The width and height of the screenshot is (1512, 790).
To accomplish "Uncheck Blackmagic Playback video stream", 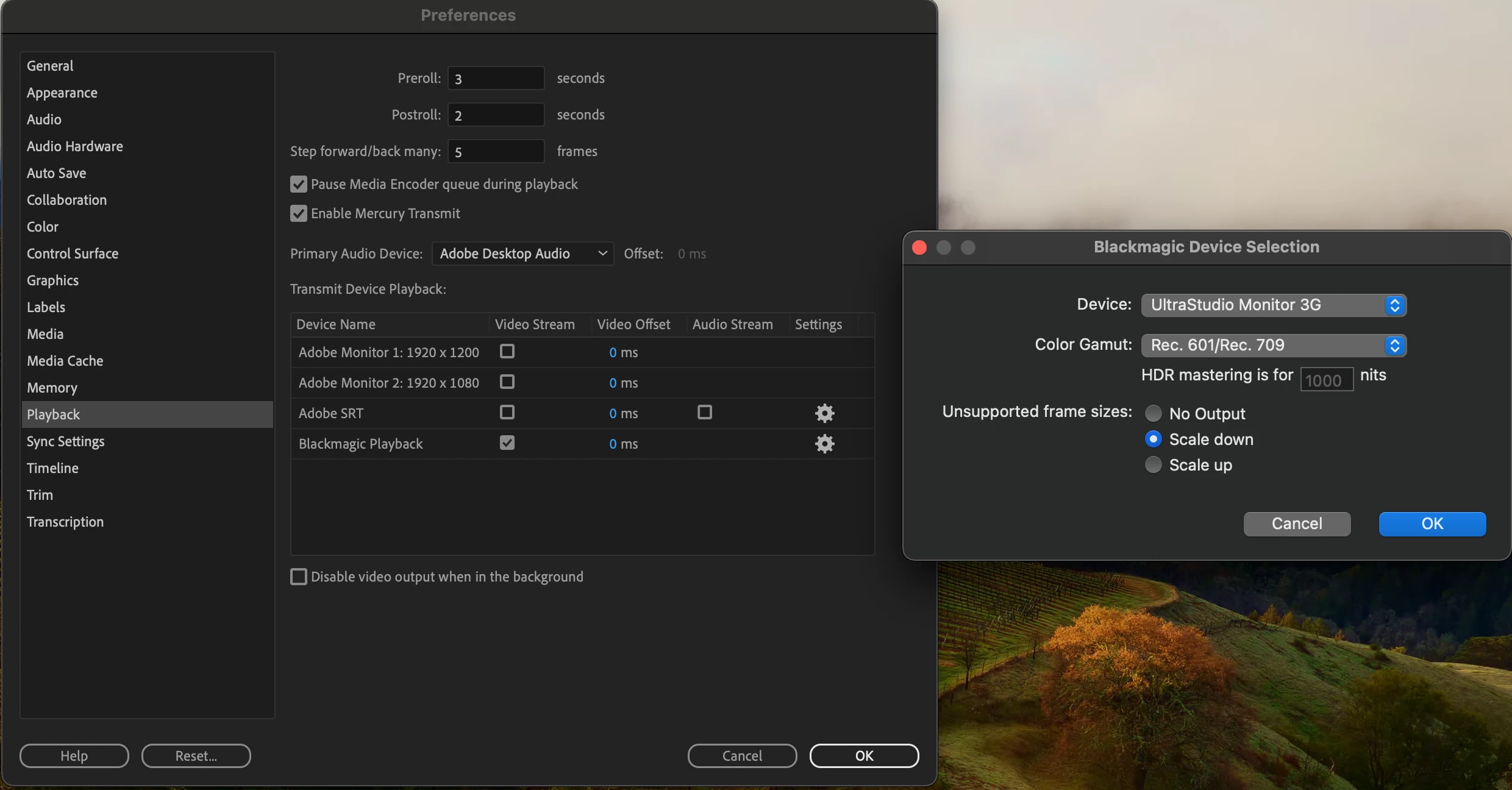I will pyautogui.click(x=507, y=443).
